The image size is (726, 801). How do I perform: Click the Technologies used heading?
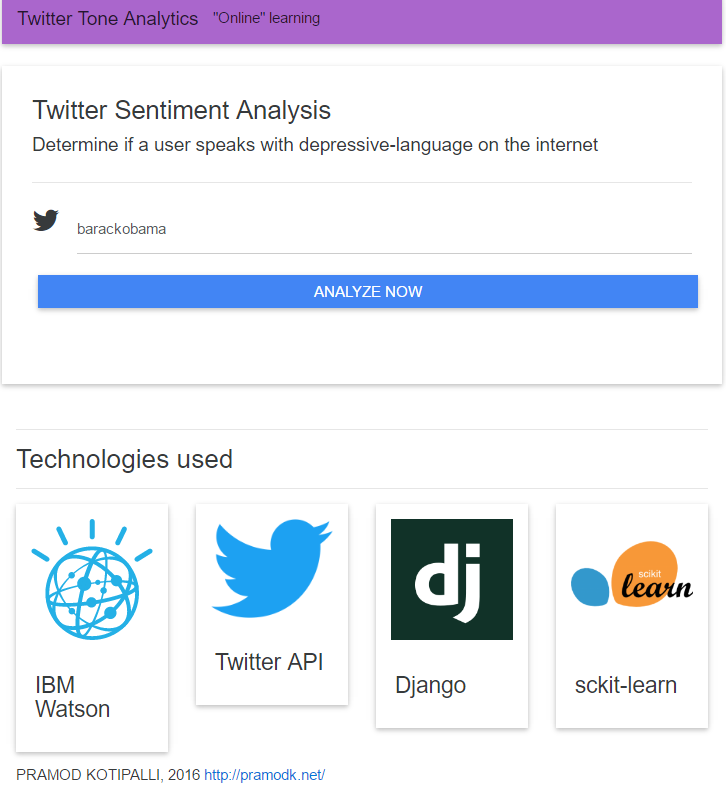[x=125, y=459]
